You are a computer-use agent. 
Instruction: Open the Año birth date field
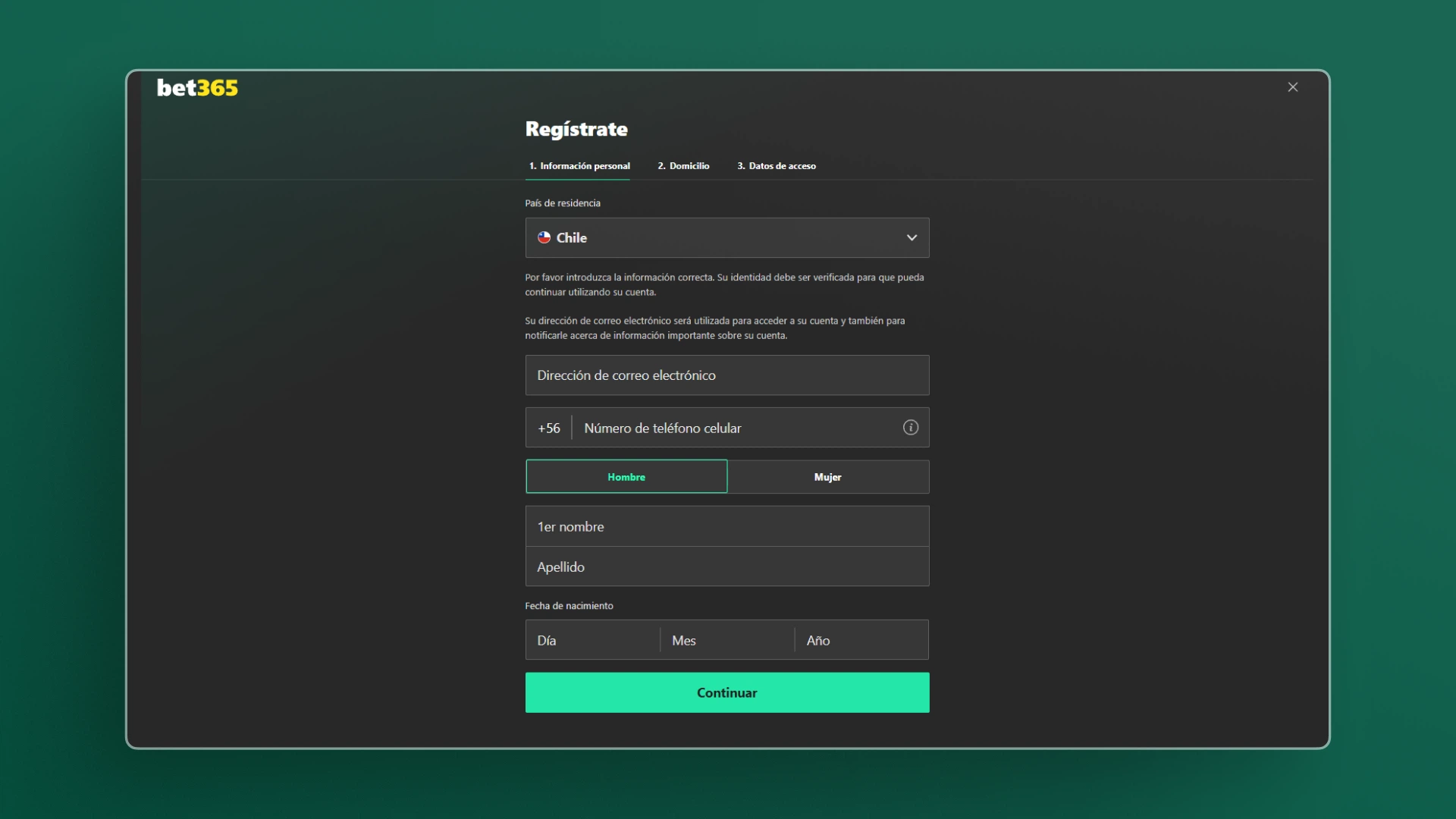click(861, 640)
